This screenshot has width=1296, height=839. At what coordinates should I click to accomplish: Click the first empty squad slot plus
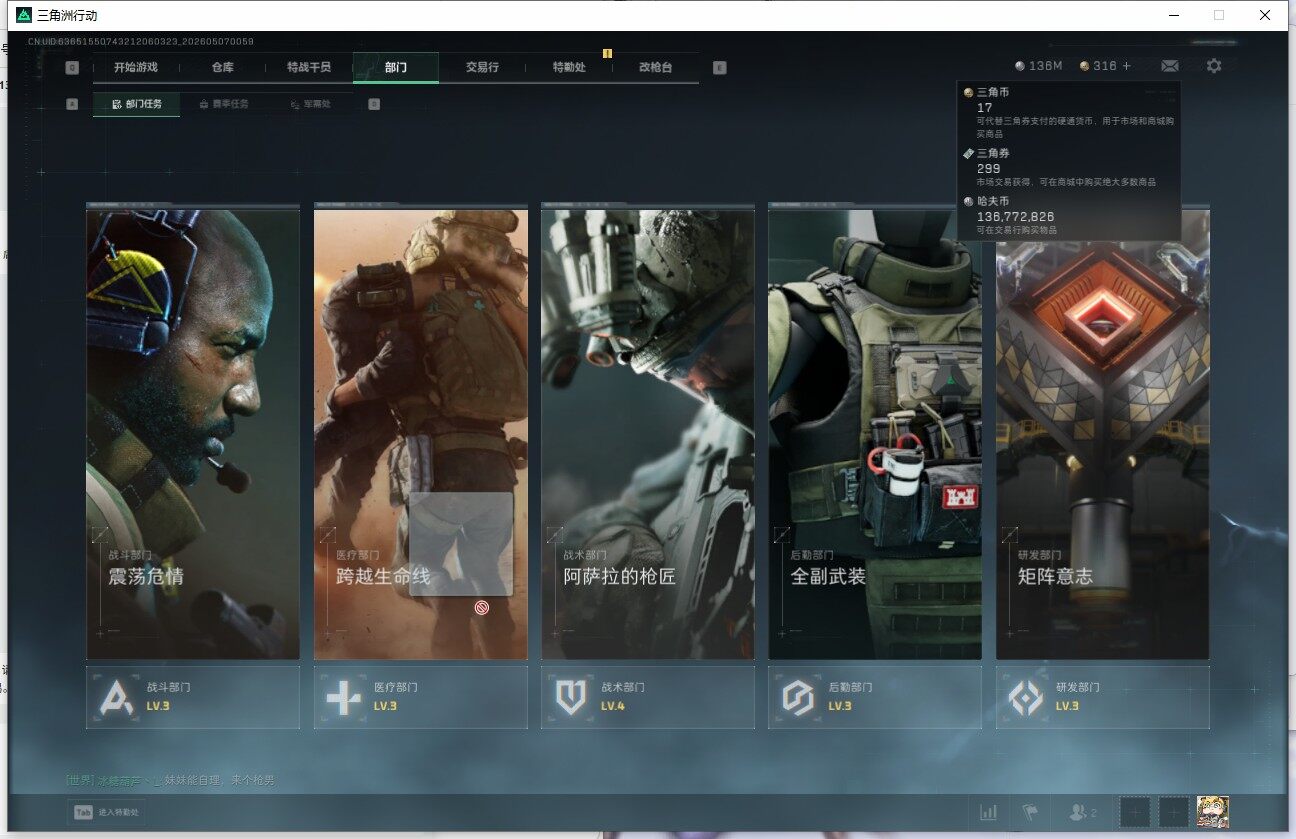pyautogui.click(x=1134, y=812)
